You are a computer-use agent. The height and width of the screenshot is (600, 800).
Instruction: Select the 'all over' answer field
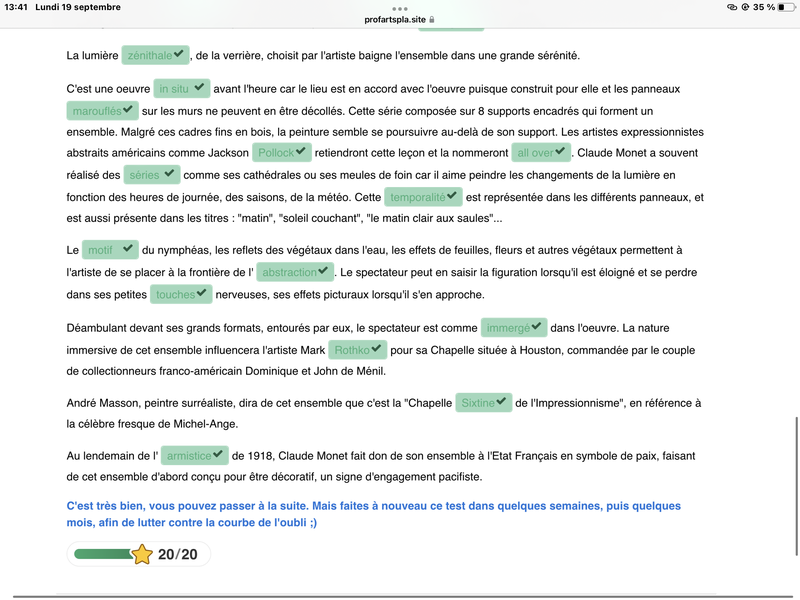(541, 153)
